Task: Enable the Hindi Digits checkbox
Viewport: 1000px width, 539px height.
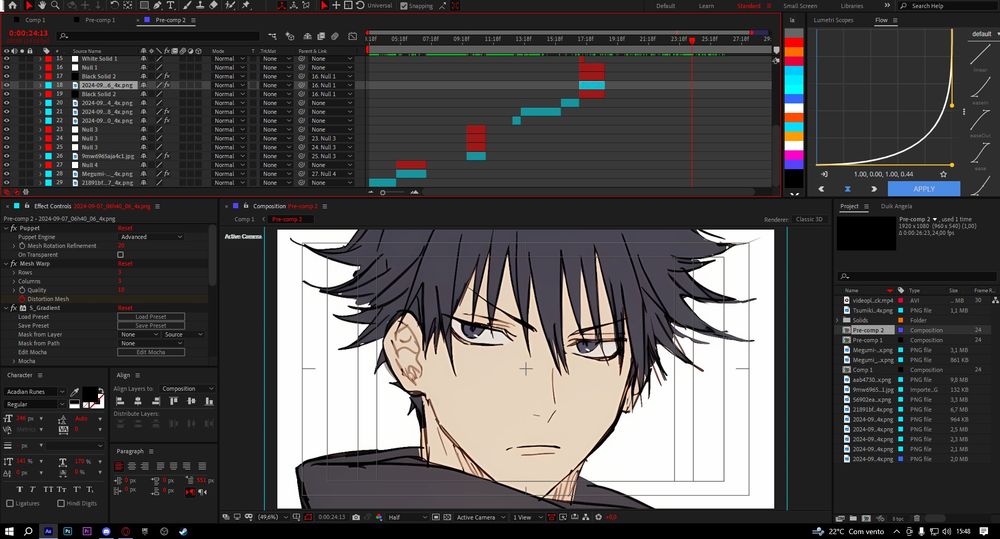Action: pos(61,503)
